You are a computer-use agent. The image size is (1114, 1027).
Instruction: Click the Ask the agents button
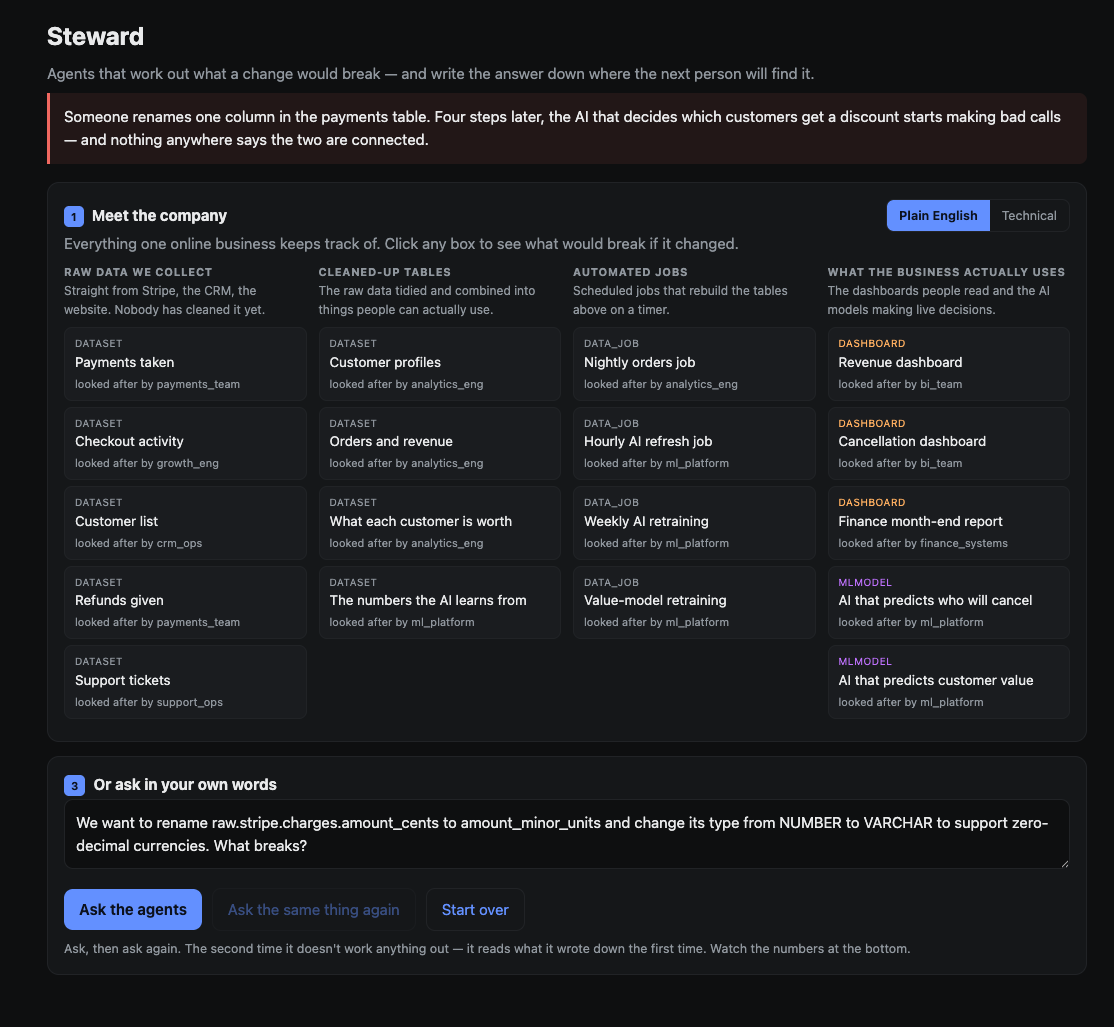click(x=133, y=909)
